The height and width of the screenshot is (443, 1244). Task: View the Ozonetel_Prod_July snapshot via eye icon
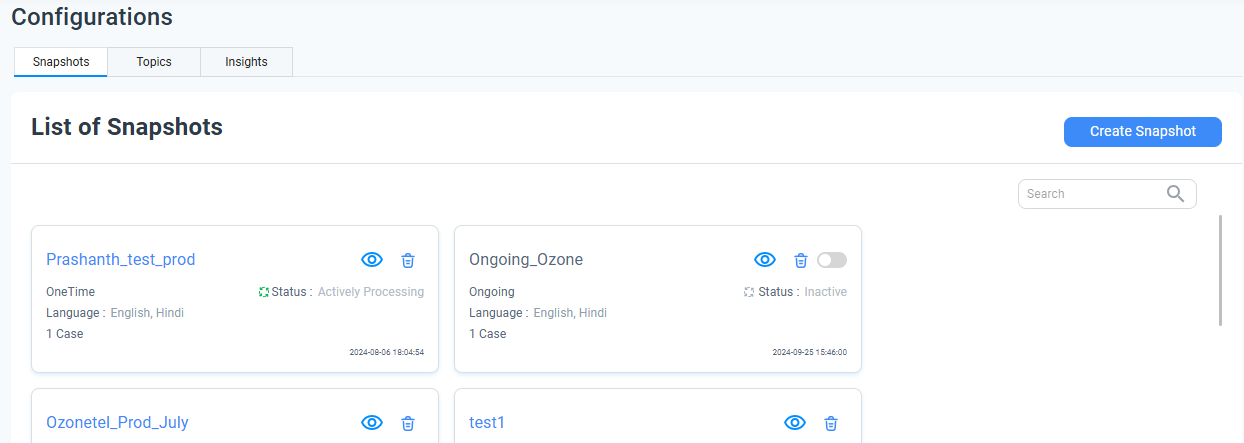[x=372, y=423]
